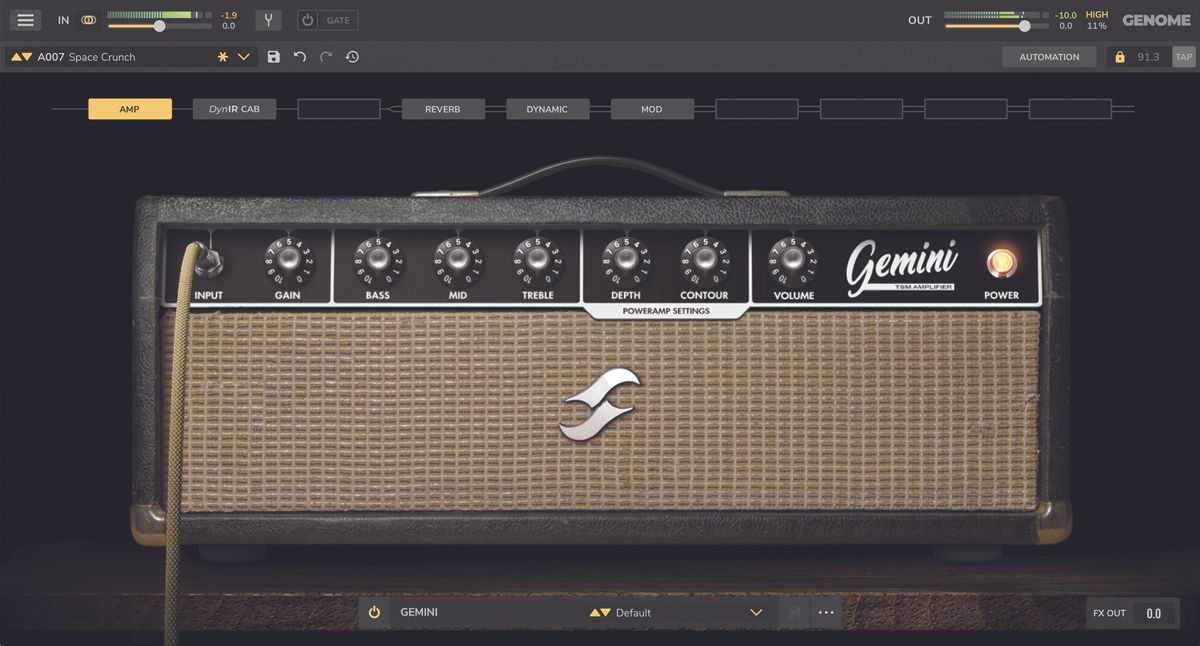Click the lock icon next to the tempo
1200x646 pixels.
coord(1120,57)
